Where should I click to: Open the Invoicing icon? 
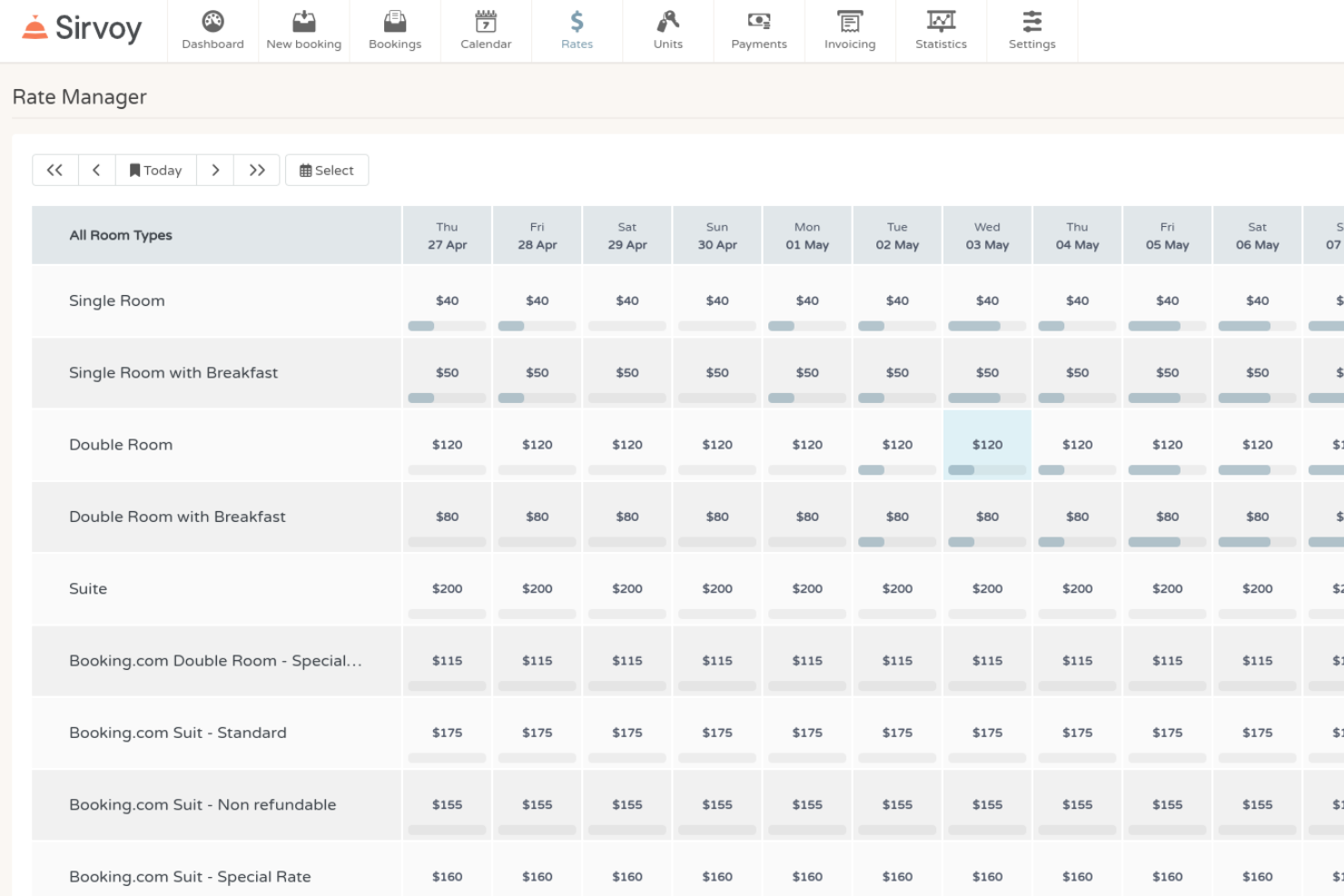tap(850, 22)
